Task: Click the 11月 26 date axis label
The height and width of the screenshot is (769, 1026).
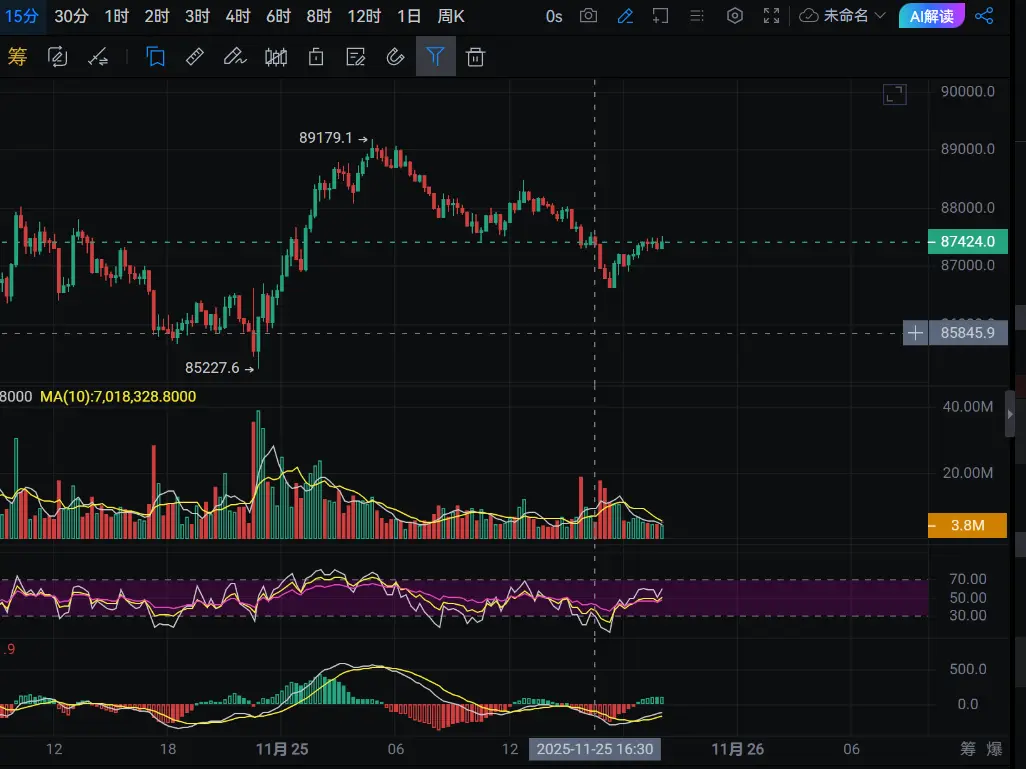Action: point(737,749)
